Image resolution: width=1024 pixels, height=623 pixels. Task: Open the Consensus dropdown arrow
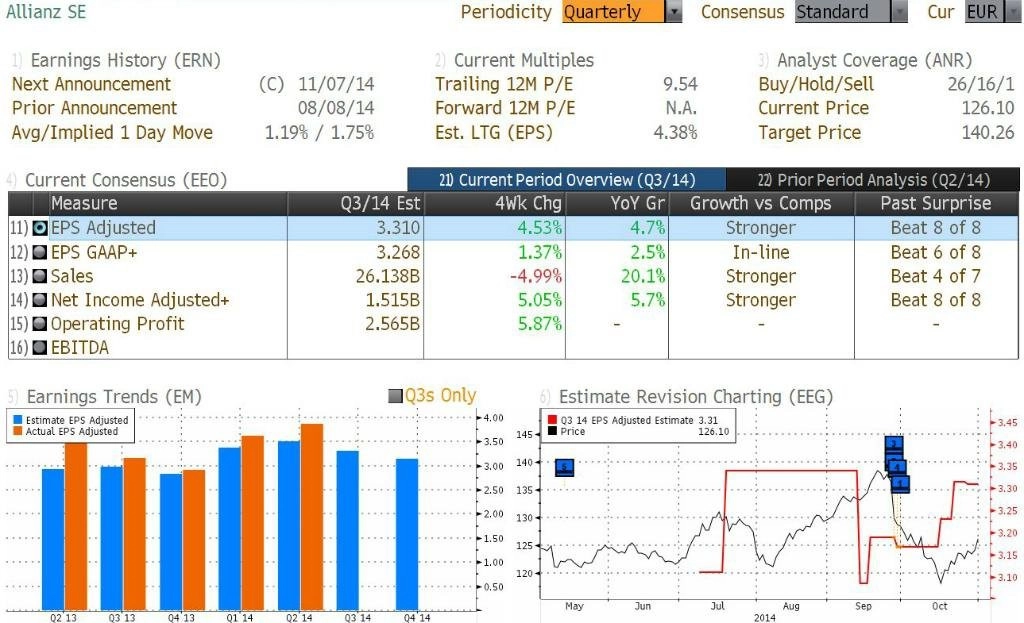[900, 12]
